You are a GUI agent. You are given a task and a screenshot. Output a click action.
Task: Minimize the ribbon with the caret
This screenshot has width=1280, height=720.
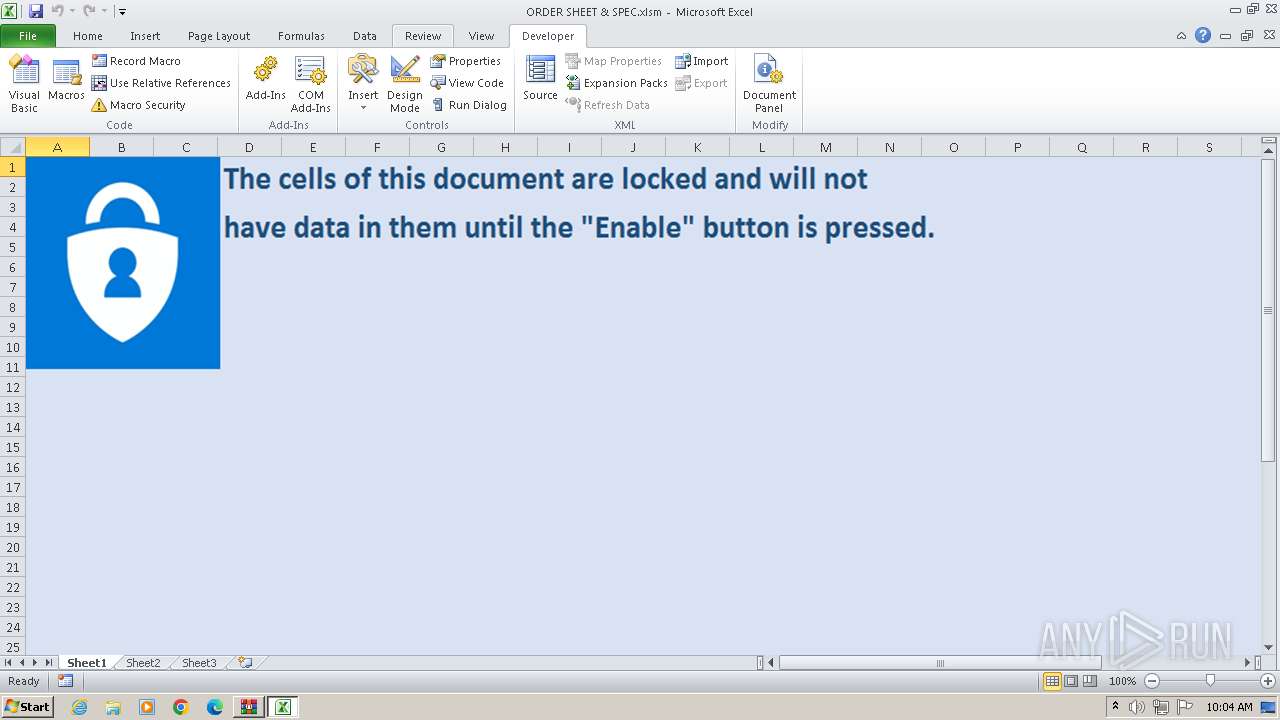tap(1182, 36)
